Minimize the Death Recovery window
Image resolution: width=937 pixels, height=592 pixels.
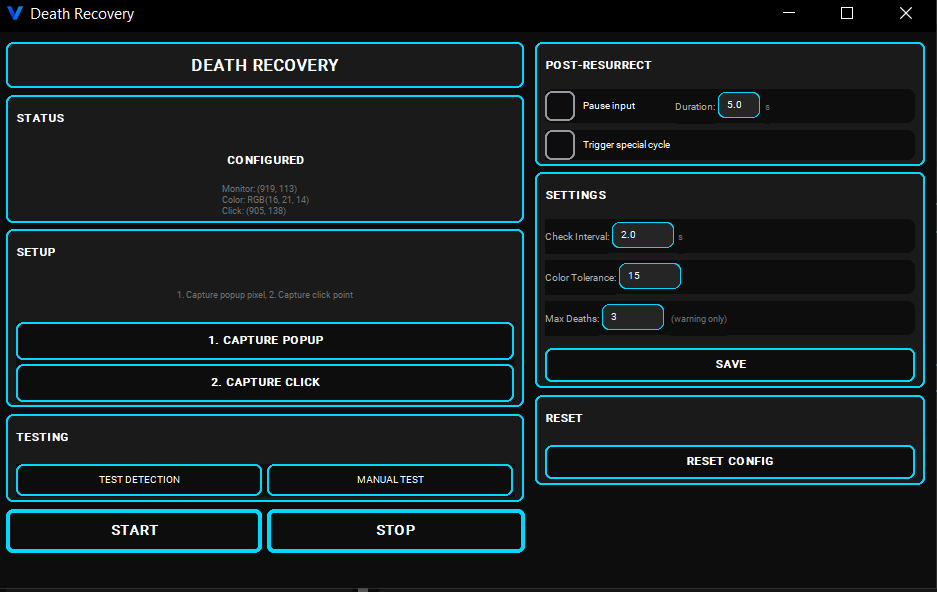789,14
